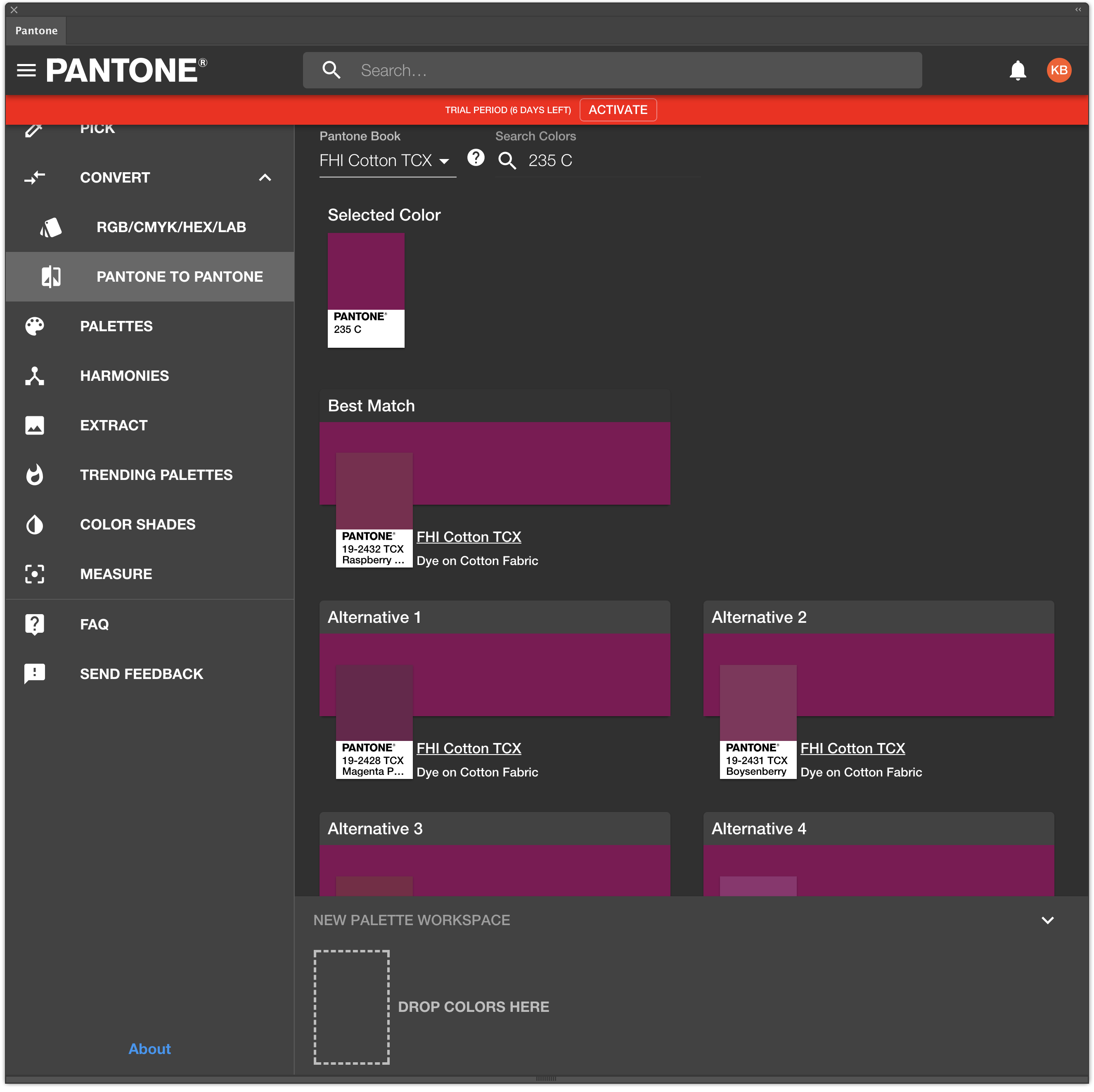This screenshot has height=1092, width=1094.
Task: Open Alternative 2 FHI Cotton TCX link
Action: click(x=852, y=748)
